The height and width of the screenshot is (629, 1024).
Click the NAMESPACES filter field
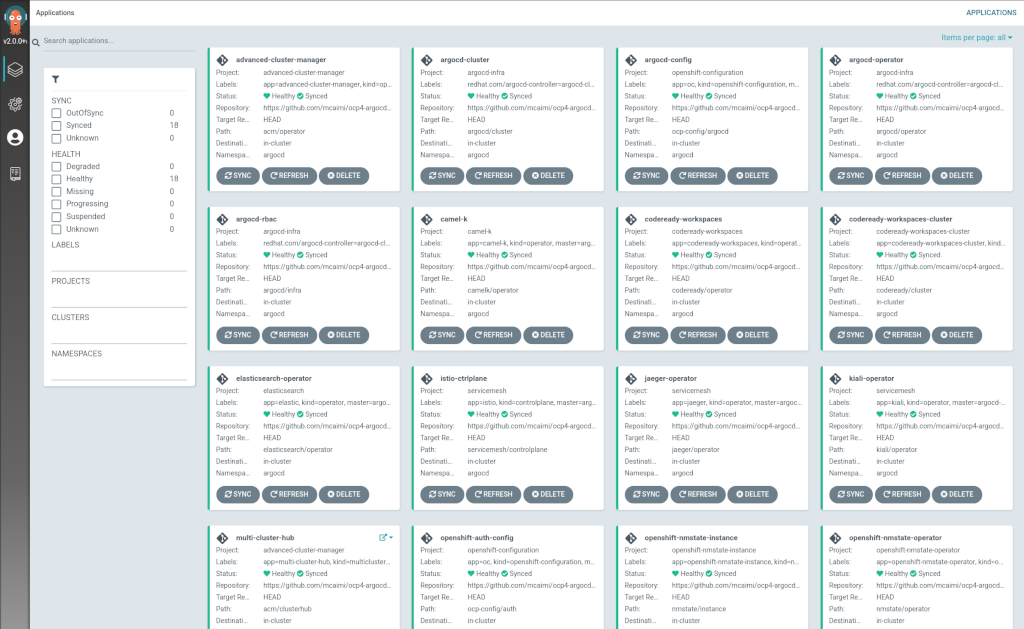pos(119,371)
